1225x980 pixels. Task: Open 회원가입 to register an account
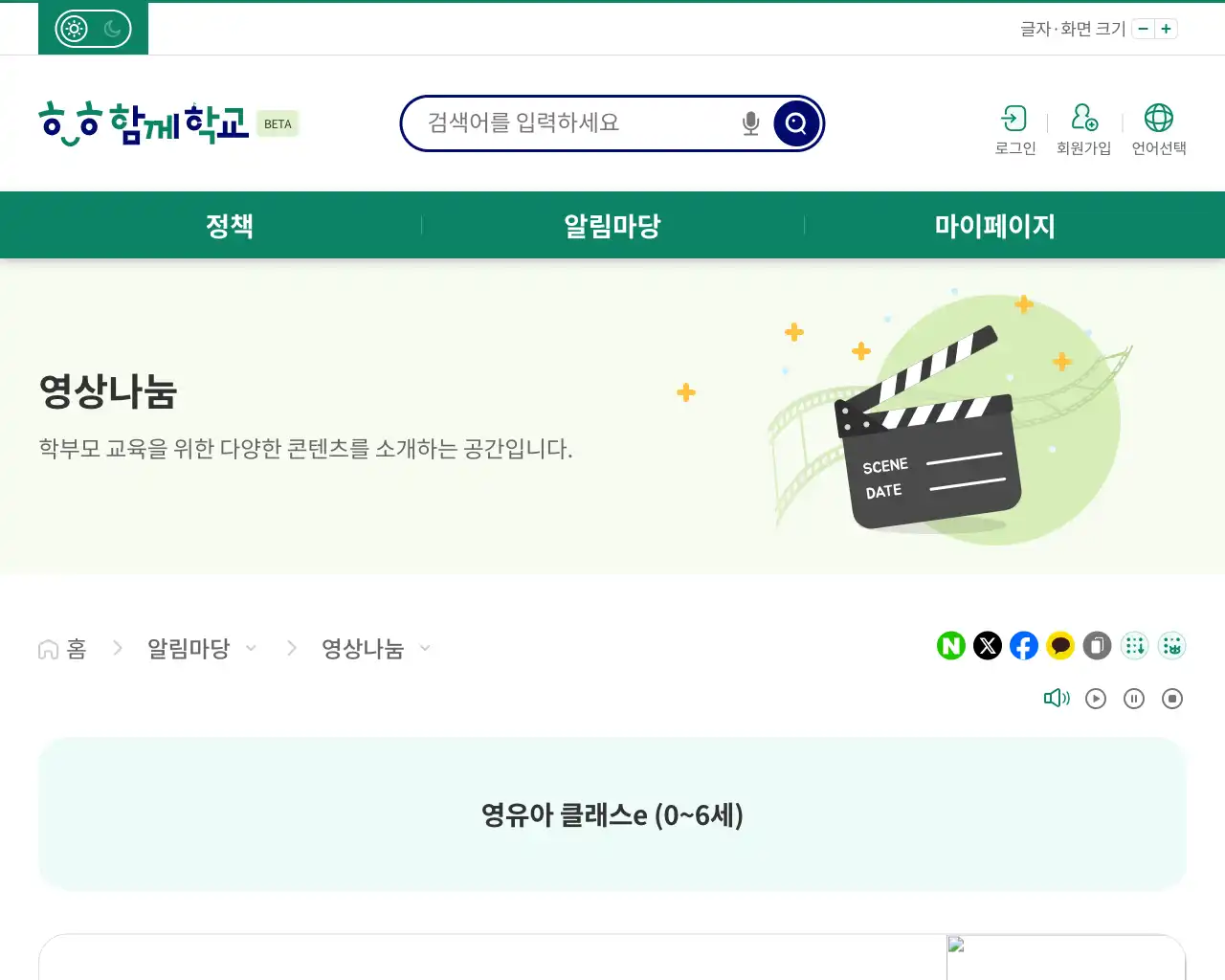pyautogui.click(x=1083, y=129)
